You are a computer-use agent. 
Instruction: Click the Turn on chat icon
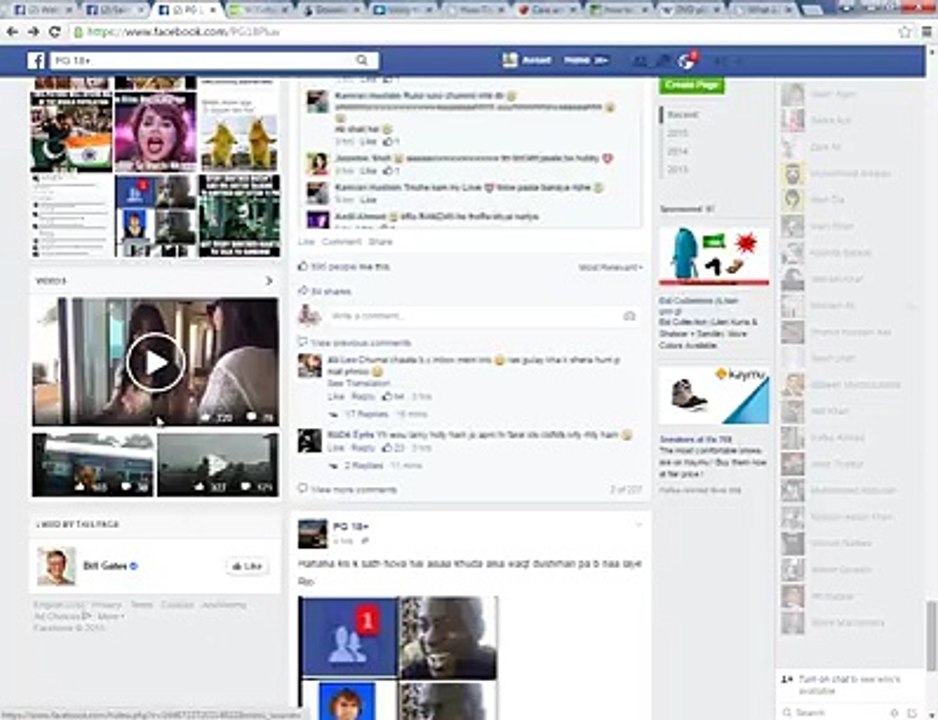coord(788,679)
